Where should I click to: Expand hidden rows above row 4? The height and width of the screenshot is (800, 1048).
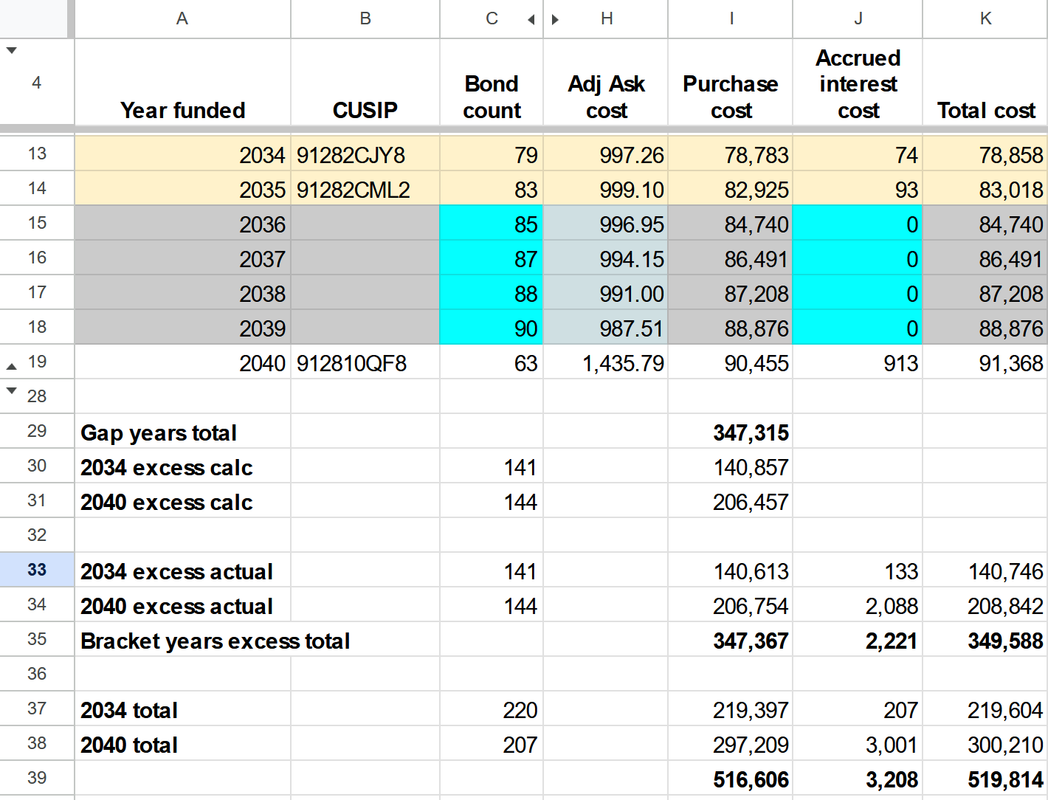(11, 50)
